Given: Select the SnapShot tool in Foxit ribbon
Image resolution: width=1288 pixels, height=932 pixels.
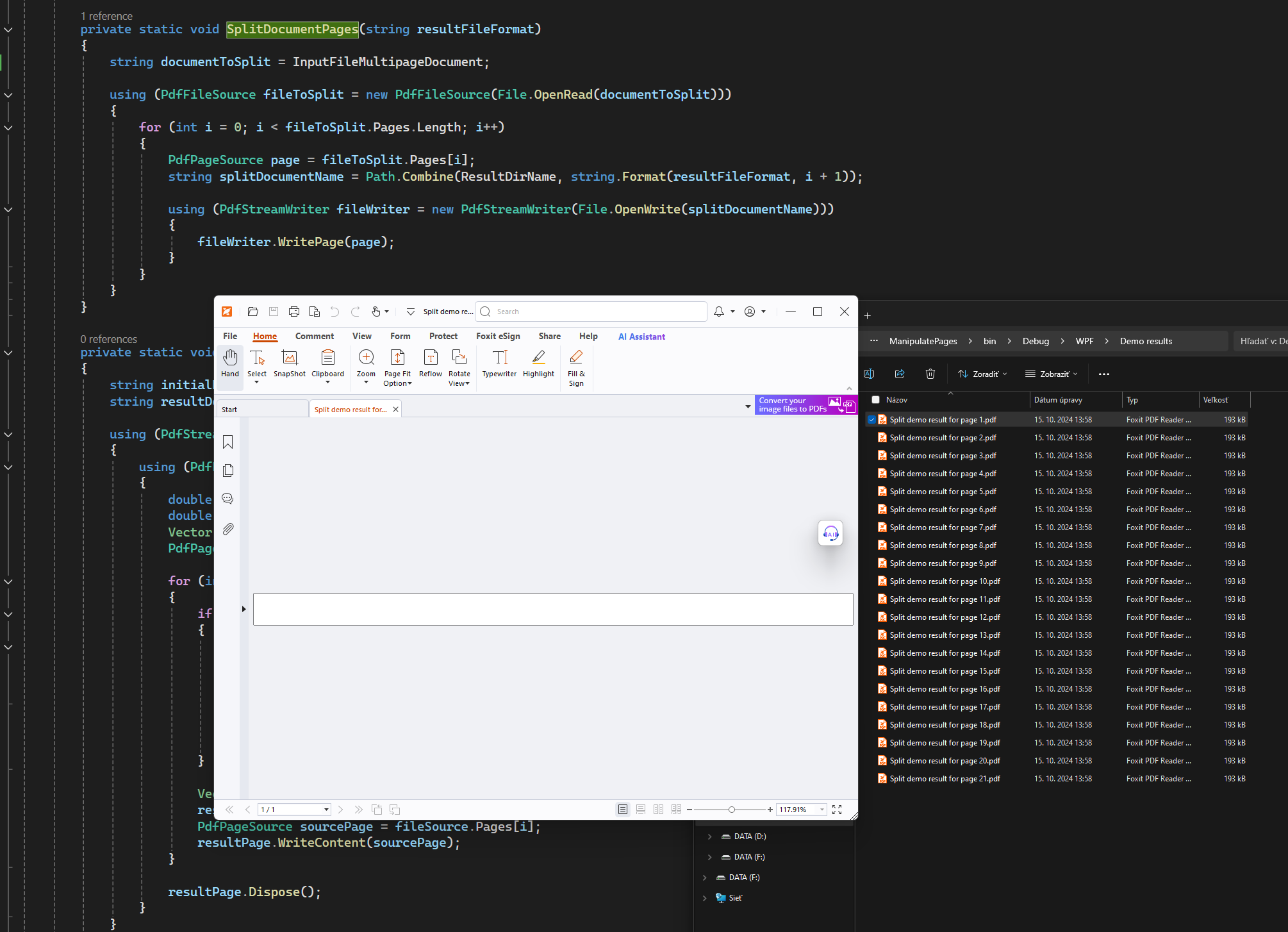Looking at the screenshot, I should tap(290, 363).
